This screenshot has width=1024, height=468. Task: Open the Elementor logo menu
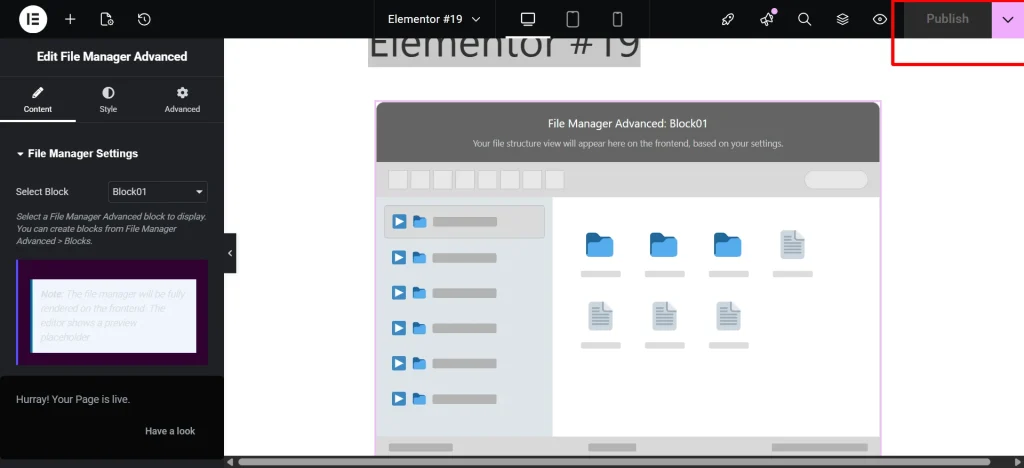(33, 19)
